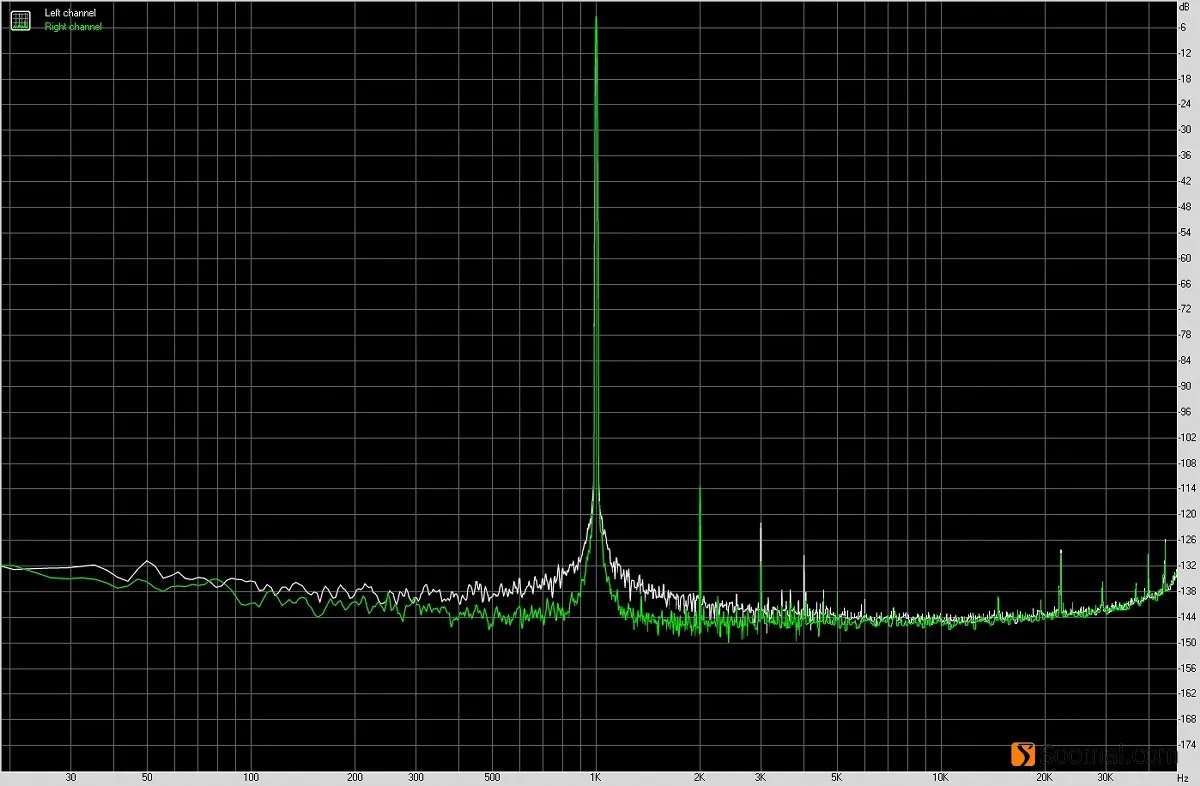Image resolution: width=1200 pixels, height=786 pixels.
Task: Click the "-60" dB axis label
Action: (1187, 258)
